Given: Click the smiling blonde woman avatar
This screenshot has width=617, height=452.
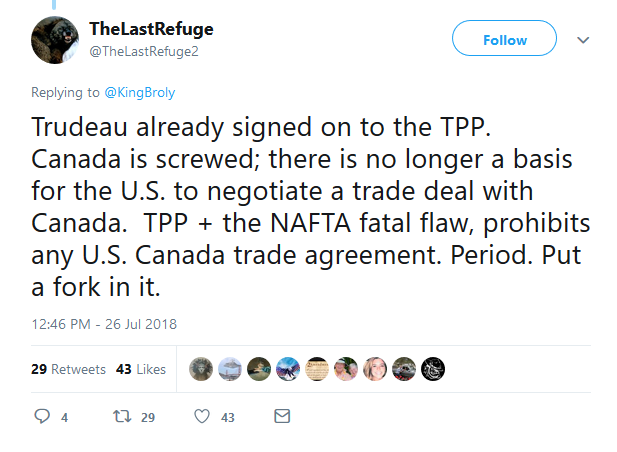Looking at the screenshot, I should [x=374, y=368].
